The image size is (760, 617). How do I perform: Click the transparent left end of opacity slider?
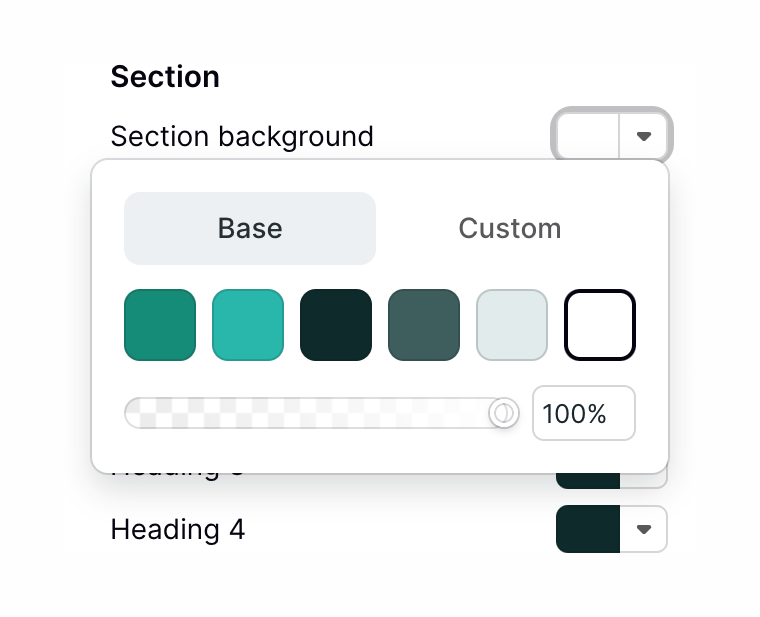140,413
